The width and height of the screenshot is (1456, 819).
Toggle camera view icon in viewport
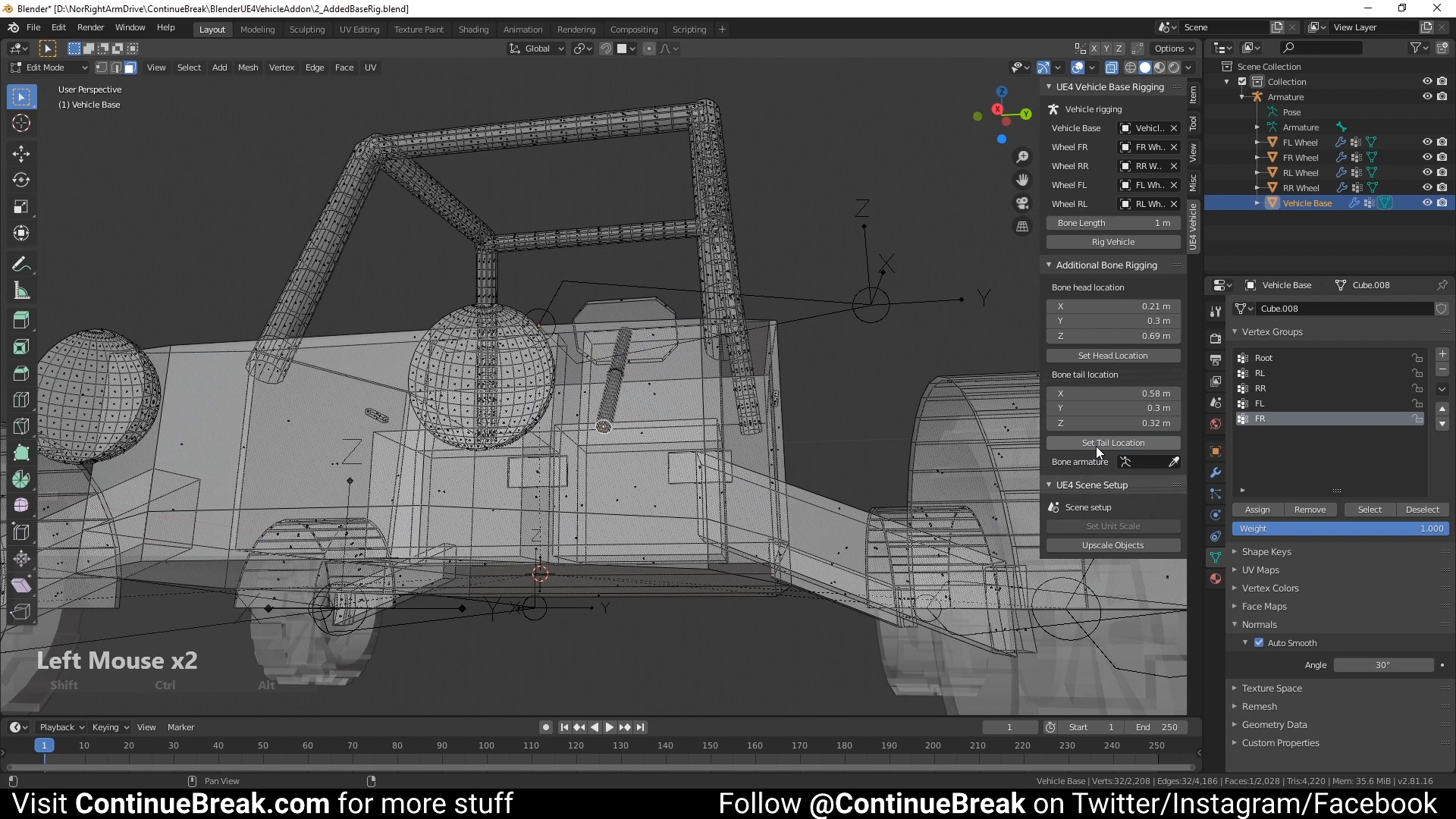(1022, 203)
